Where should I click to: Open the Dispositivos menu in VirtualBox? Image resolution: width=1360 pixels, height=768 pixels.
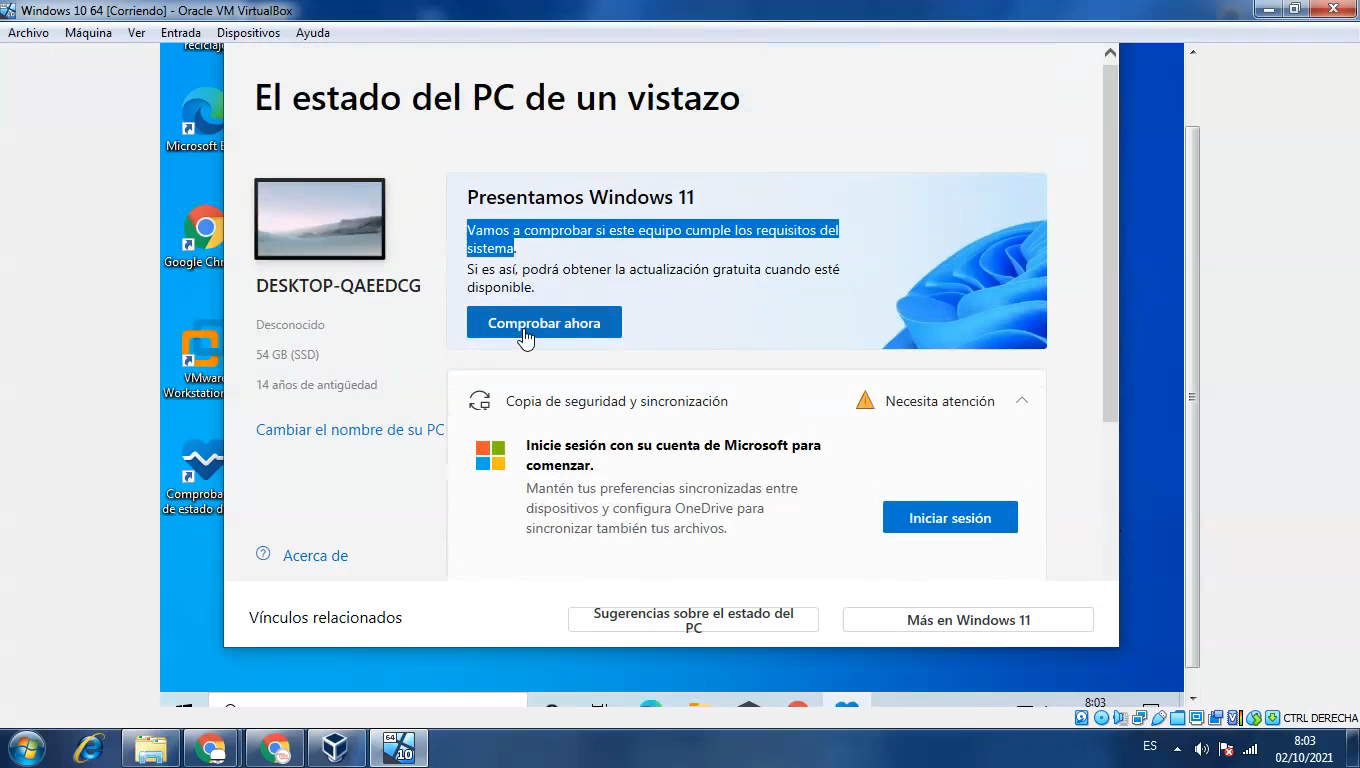tap(248, 32)
